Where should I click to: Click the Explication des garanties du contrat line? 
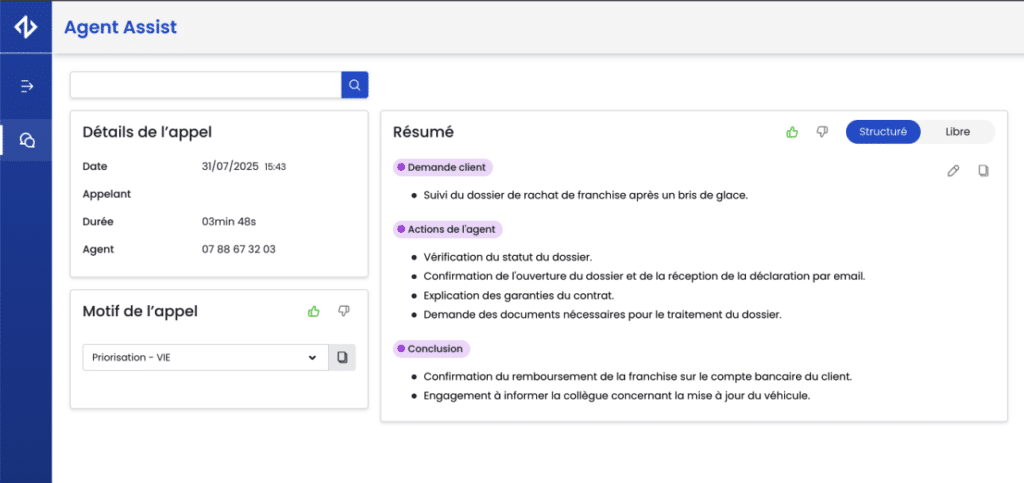pyautogui.click(x=519, y=295)
